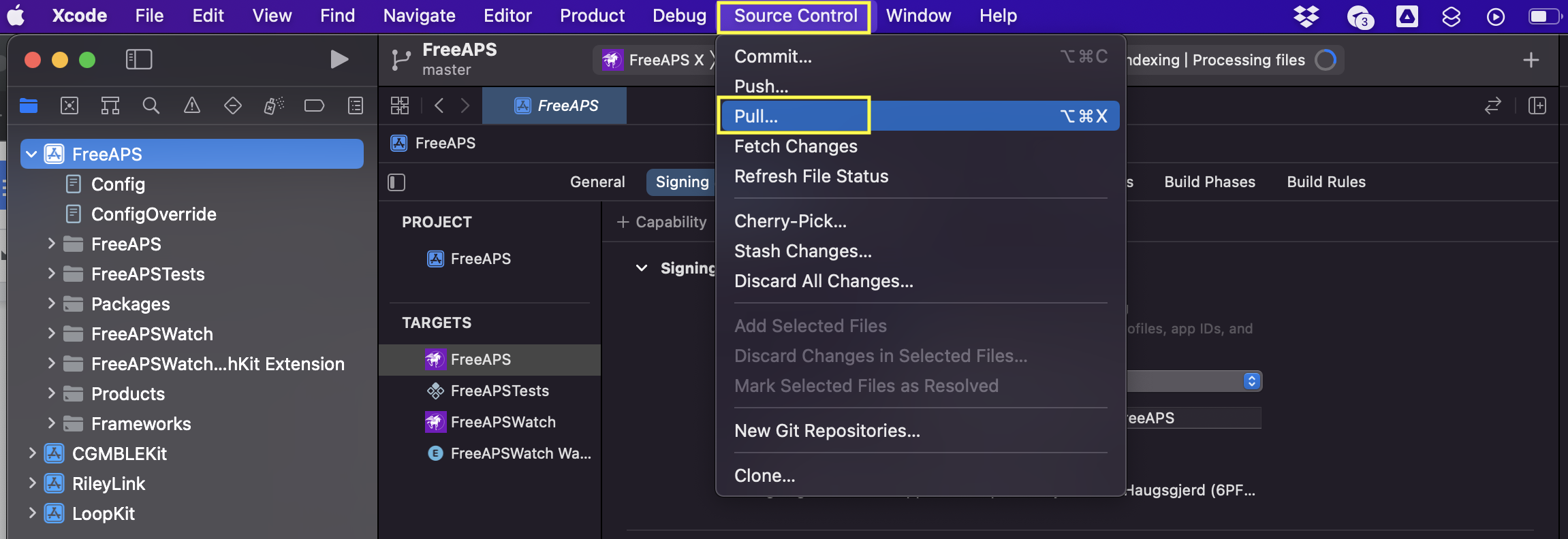Viewport: 1568px width, 539px height.
Task: Add a capability with + Capability
Action: pos(661,222)
